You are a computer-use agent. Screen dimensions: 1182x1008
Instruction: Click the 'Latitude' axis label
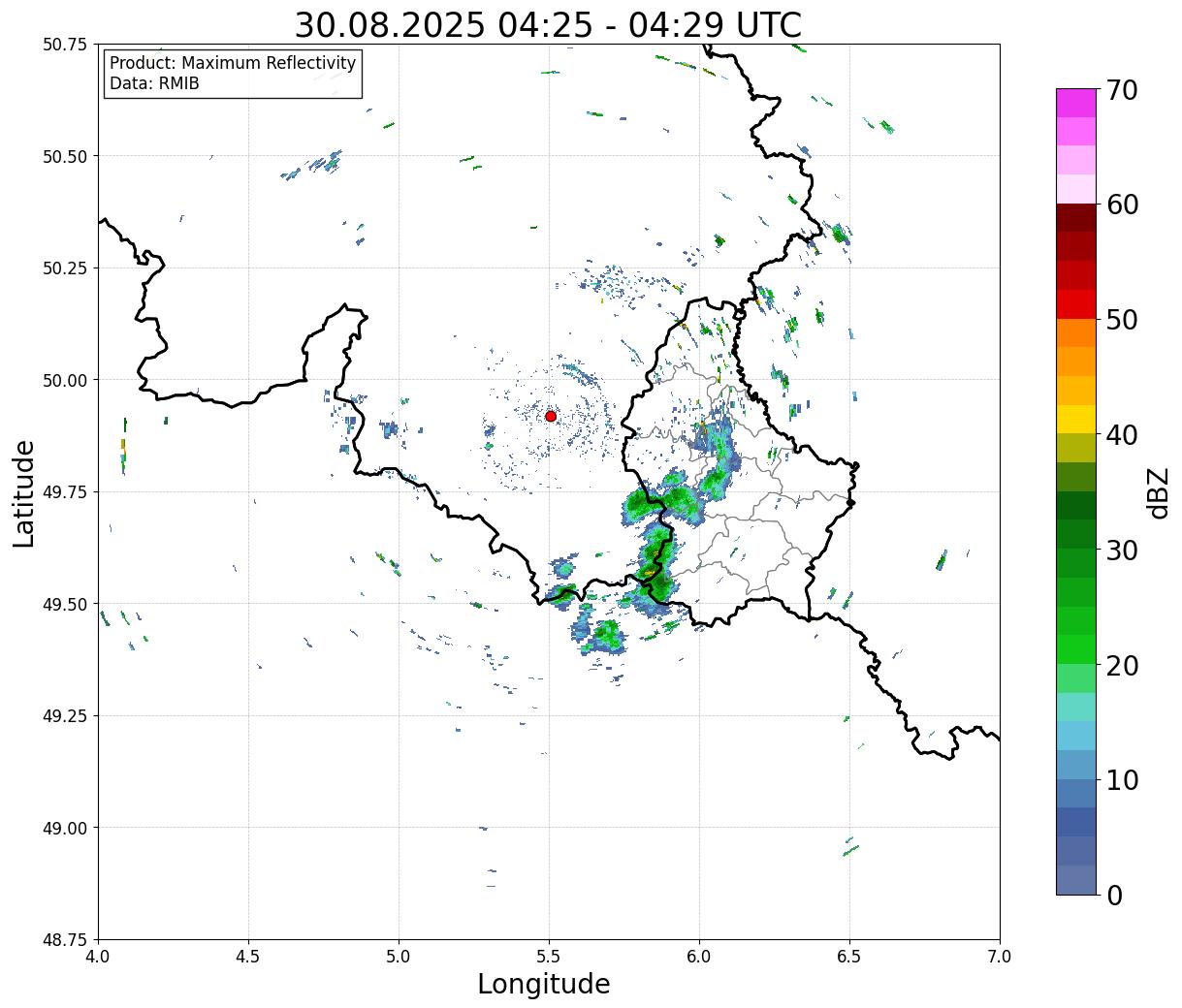(24, 492)
